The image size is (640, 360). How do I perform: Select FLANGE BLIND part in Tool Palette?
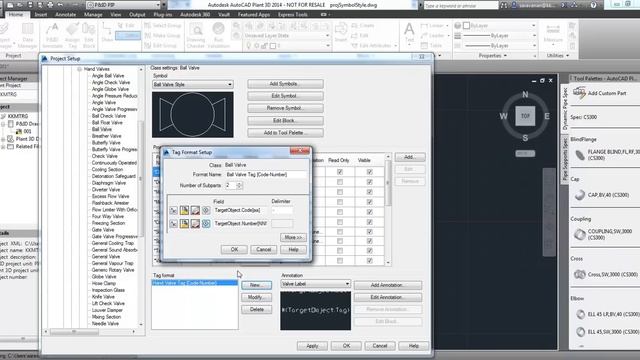606,155
